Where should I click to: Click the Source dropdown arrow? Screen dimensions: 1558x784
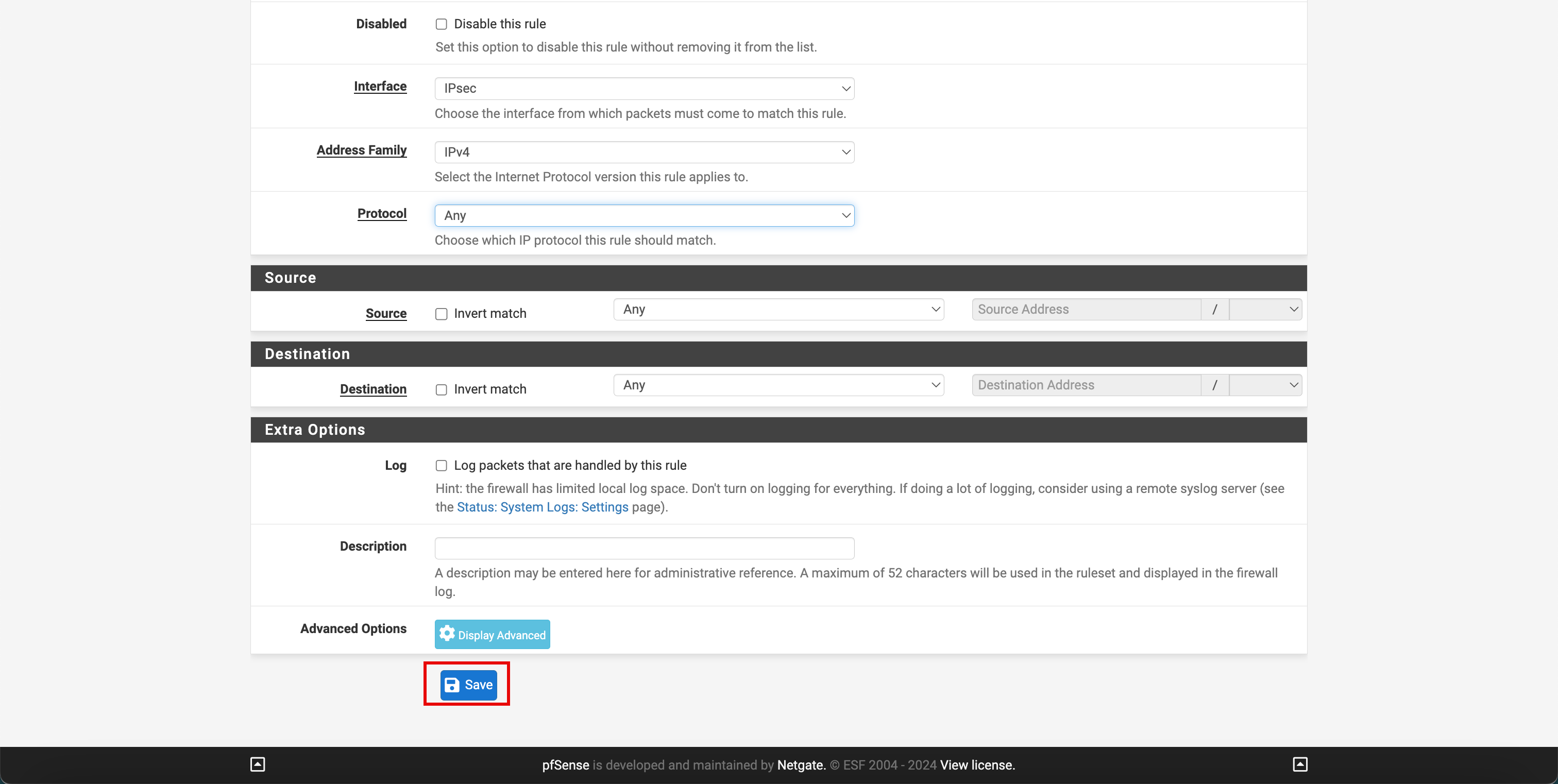click(932, 309)
